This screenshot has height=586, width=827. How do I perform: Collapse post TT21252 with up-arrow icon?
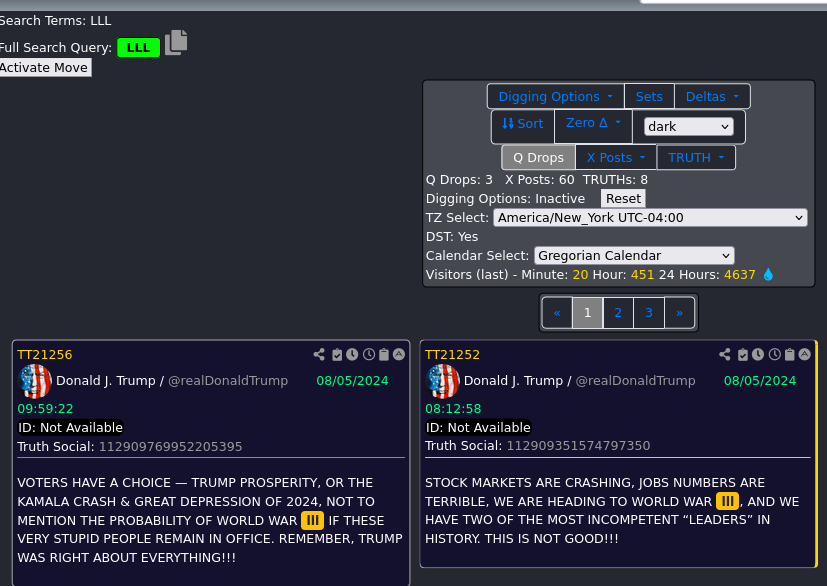point(804,354)
